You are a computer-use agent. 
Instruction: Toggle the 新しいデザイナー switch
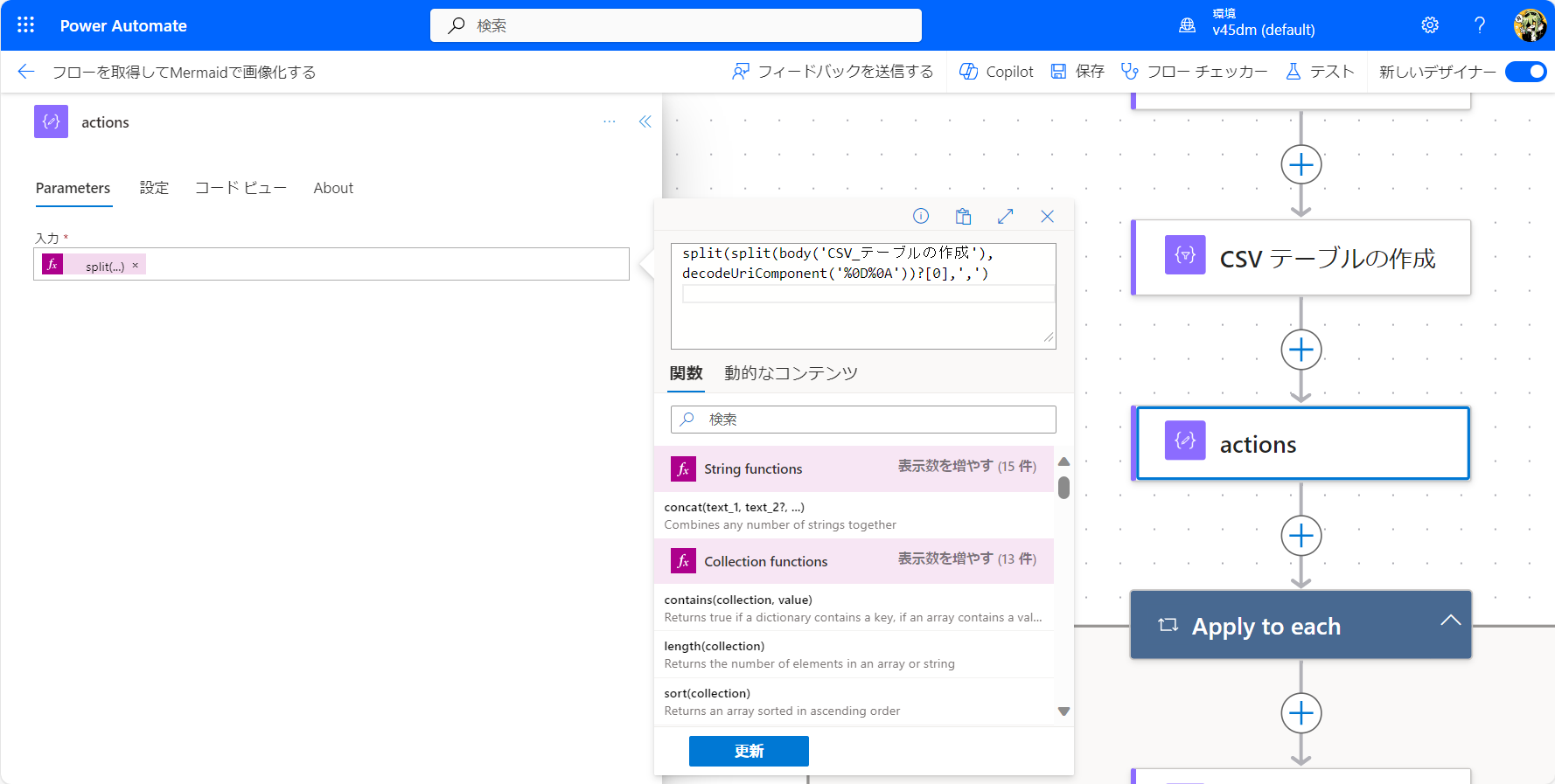click(x=1525, y=72)
